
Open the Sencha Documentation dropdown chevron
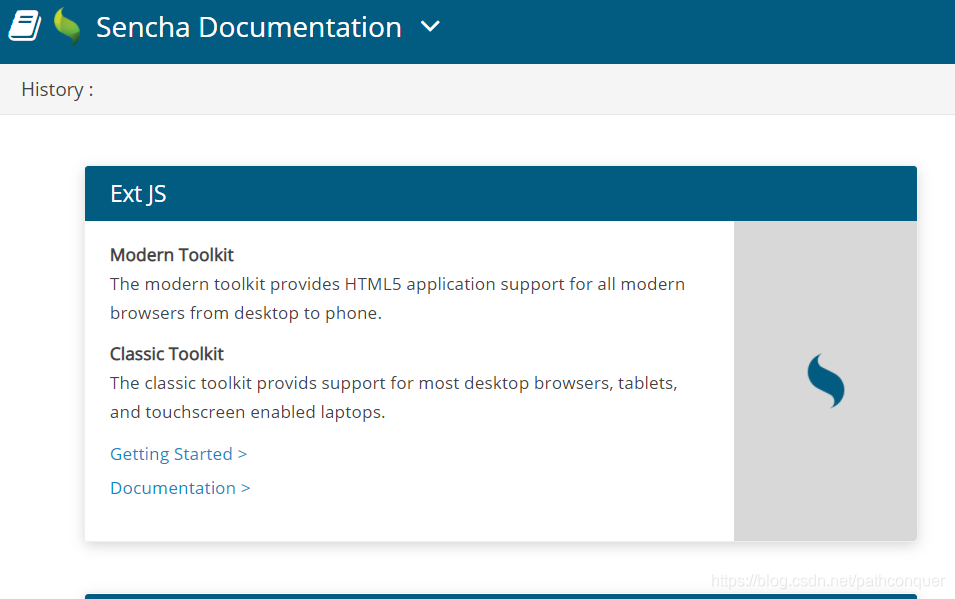[430, 27]
